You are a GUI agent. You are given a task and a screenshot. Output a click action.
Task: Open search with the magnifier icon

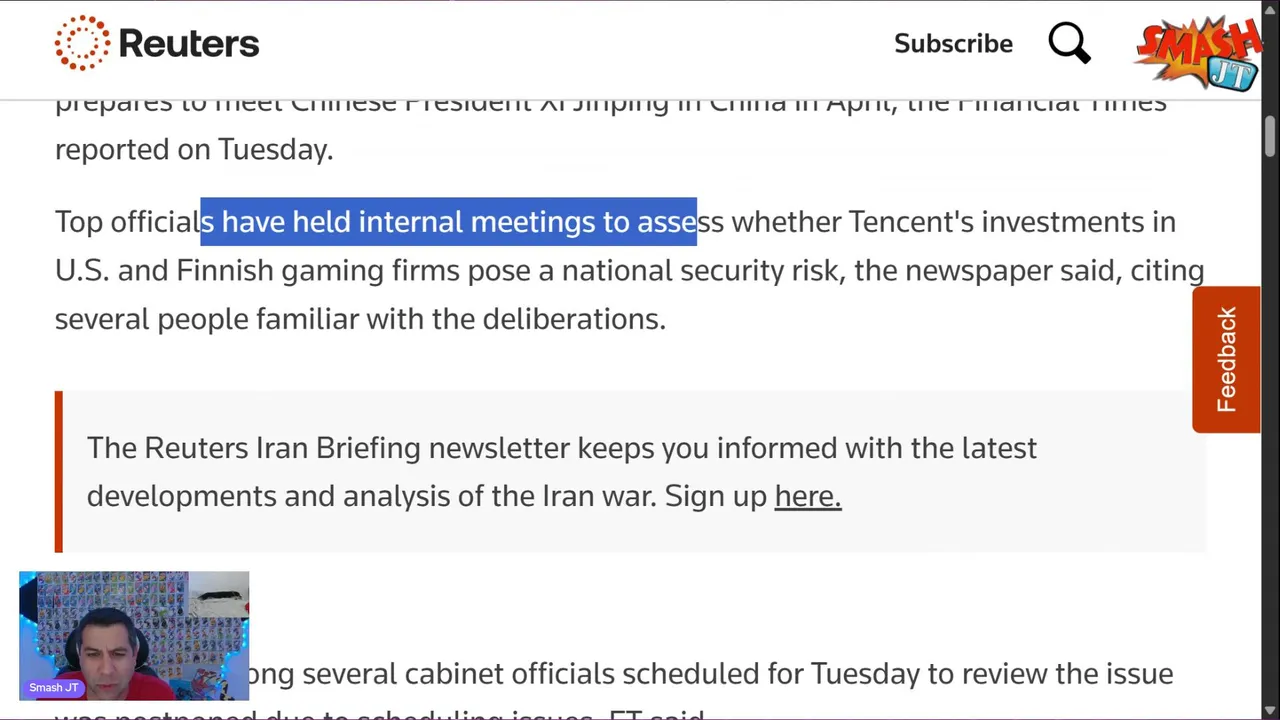(x=1069, y=43)
